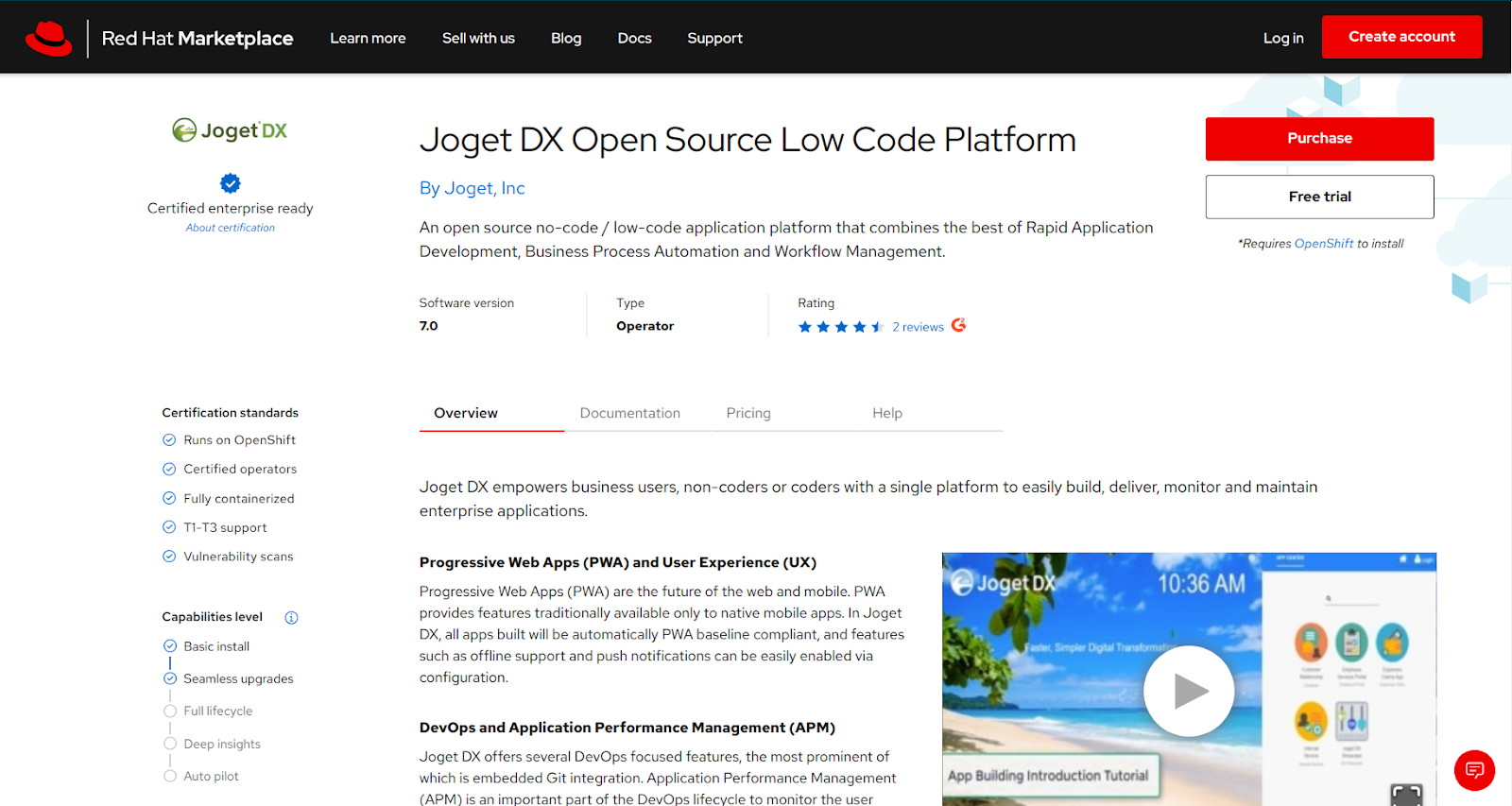Click the Seamless upgrades level marker
Viewport: 1512px width, 806px height.
(170, 678)
